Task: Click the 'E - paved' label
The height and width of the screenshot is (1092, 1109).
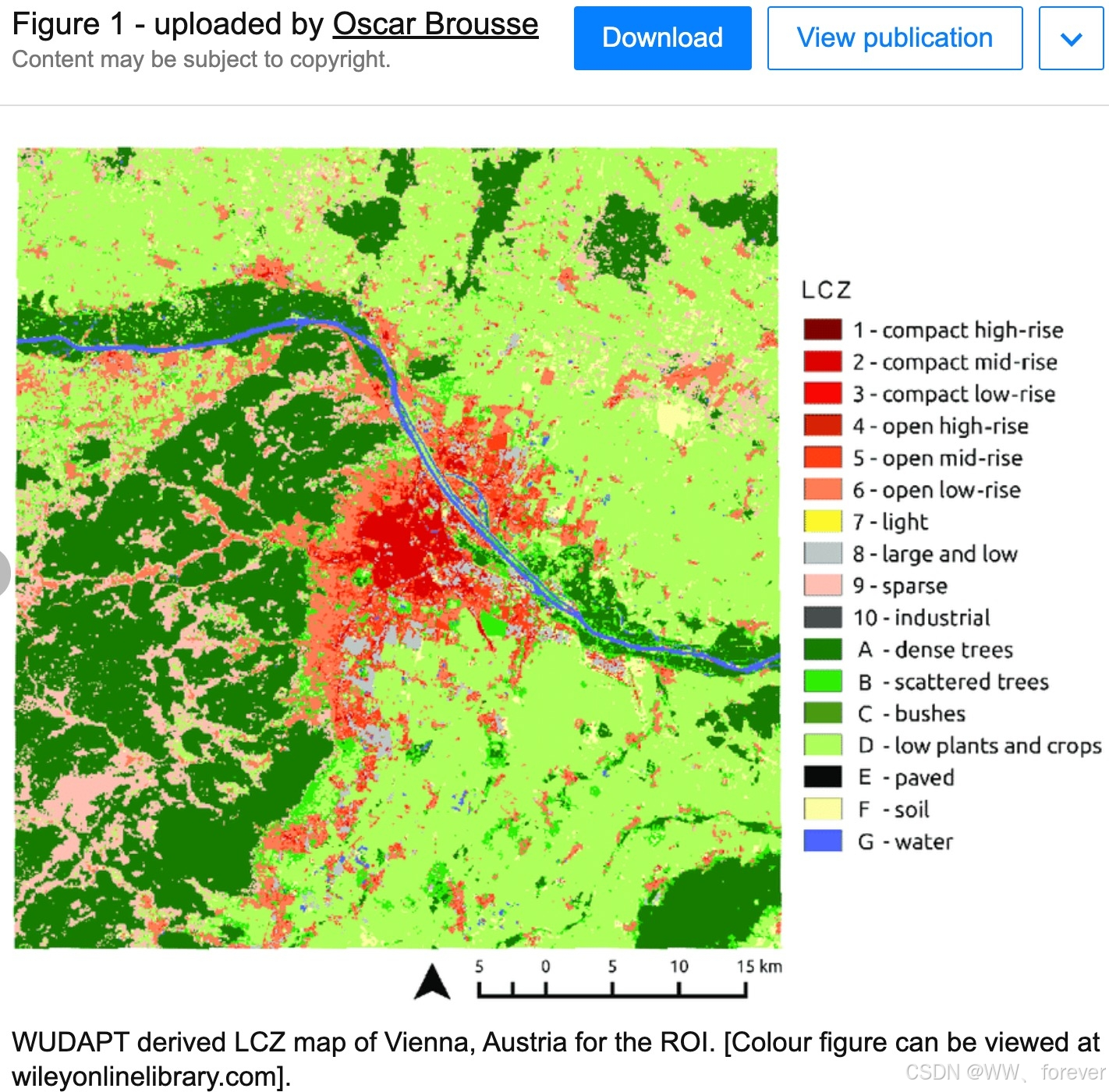Action: point(906,778)
